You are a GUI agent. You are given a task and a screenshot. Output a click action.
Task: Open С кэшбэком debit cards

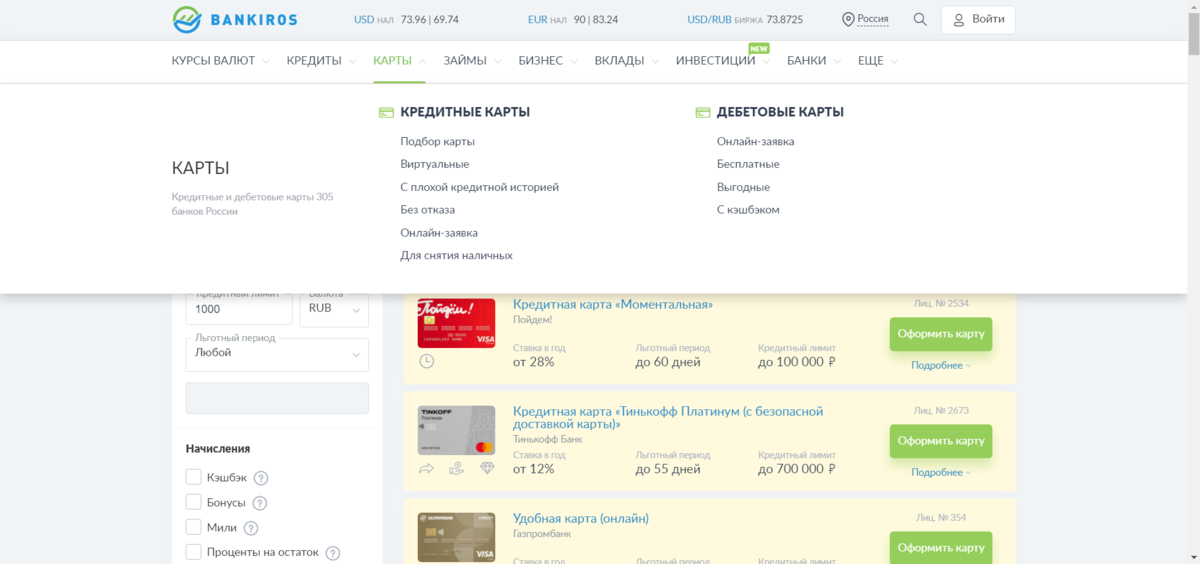point(748,210)
